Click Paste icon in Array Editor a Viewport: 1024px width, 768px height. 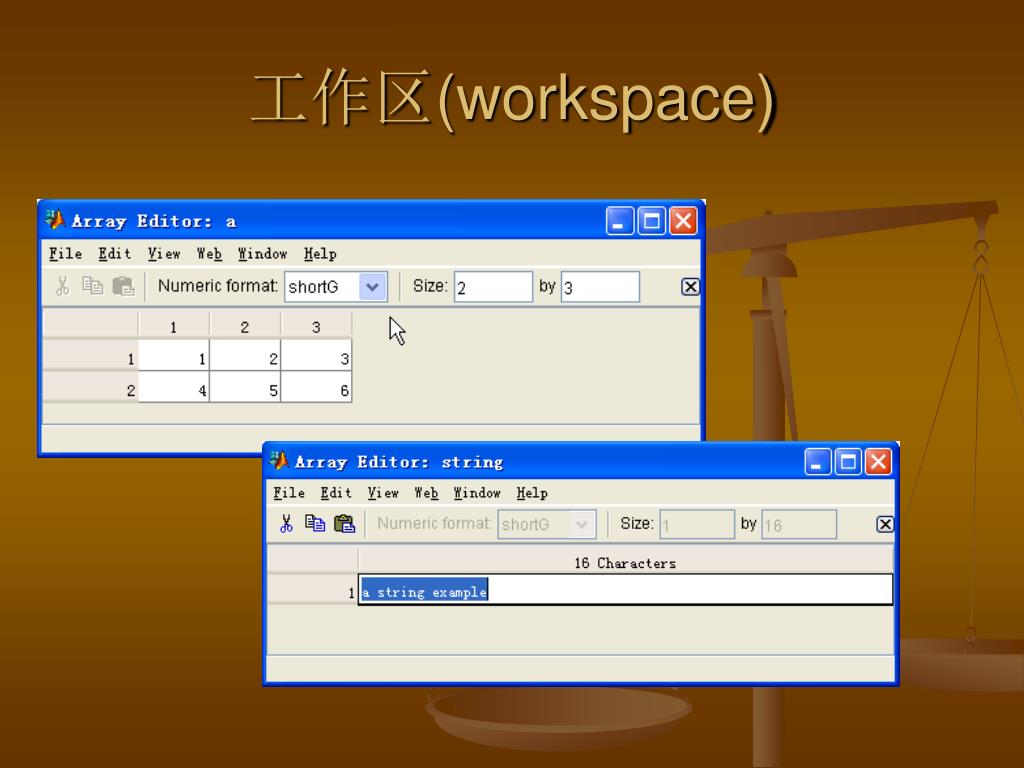(123, 286)
